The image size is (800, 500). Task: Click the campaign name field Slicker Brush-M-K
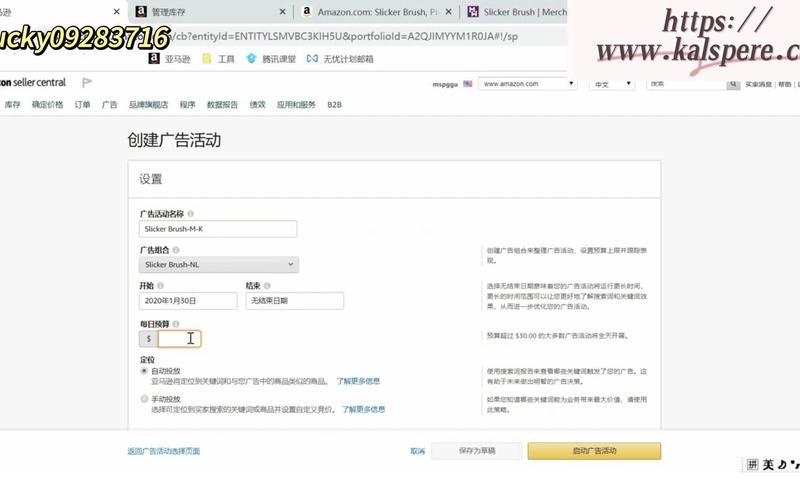pos(218,229)
